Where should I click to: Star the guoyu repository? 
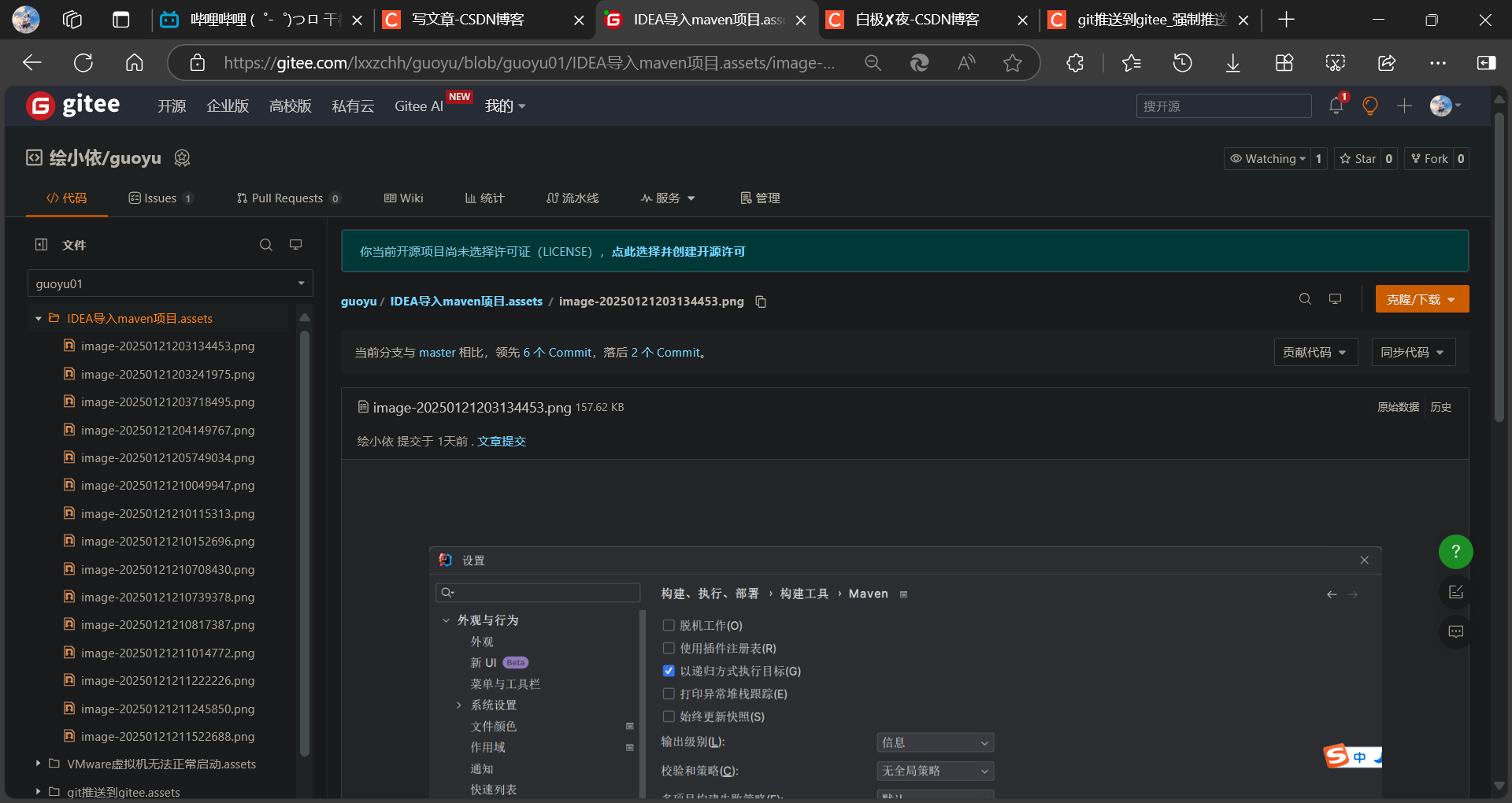1358,158
